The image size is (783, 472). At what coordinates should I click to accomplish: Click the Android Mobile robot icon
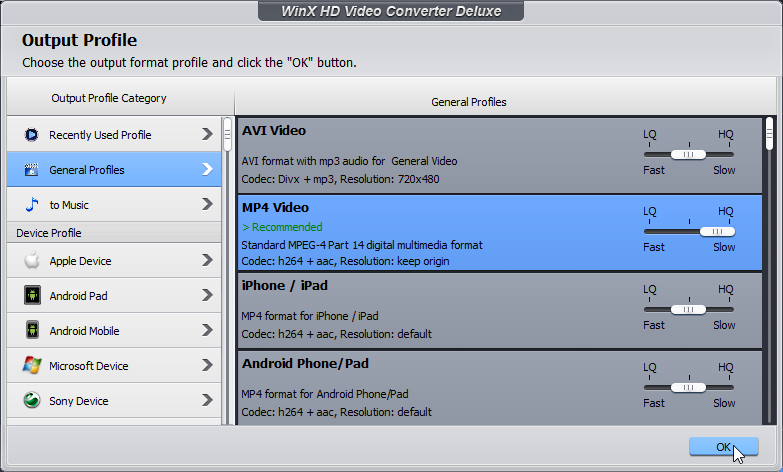[x=31, y=331]
